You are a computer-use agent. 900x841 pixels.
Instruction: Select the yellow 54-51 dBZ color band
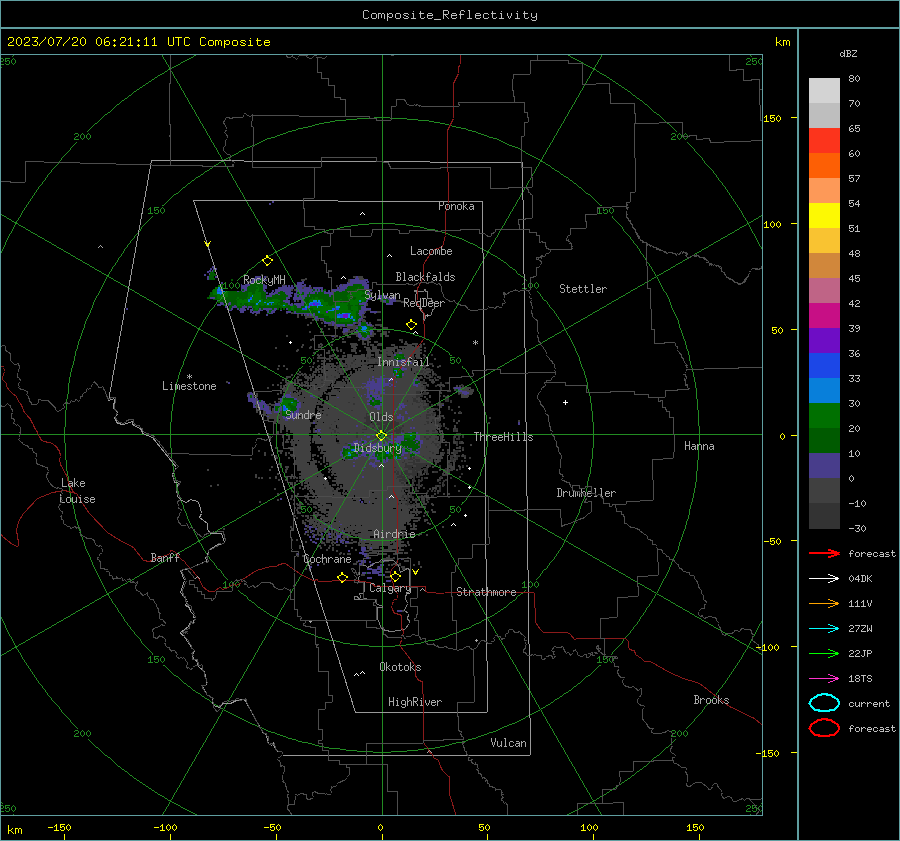coord(824,216)
